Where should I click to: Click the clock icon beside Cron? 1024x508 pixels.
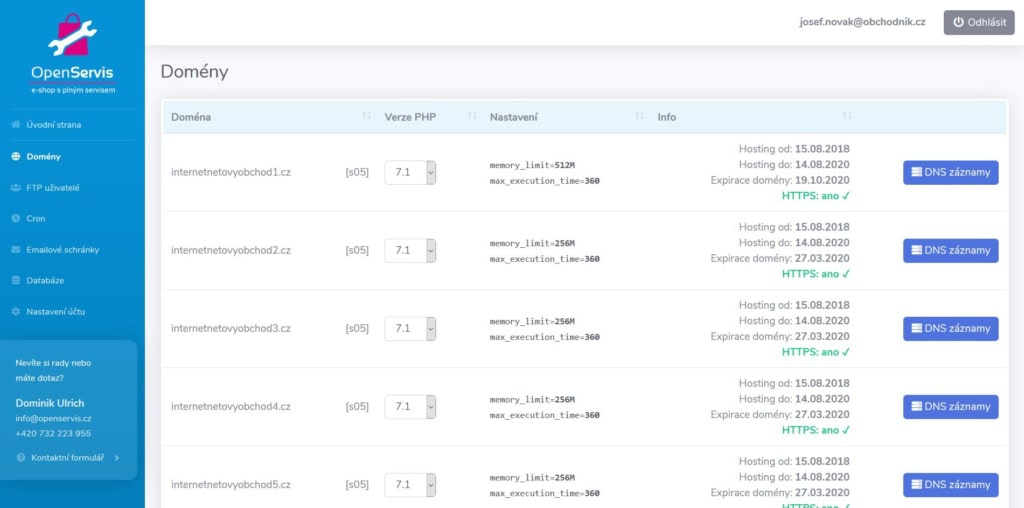(15, 218)
